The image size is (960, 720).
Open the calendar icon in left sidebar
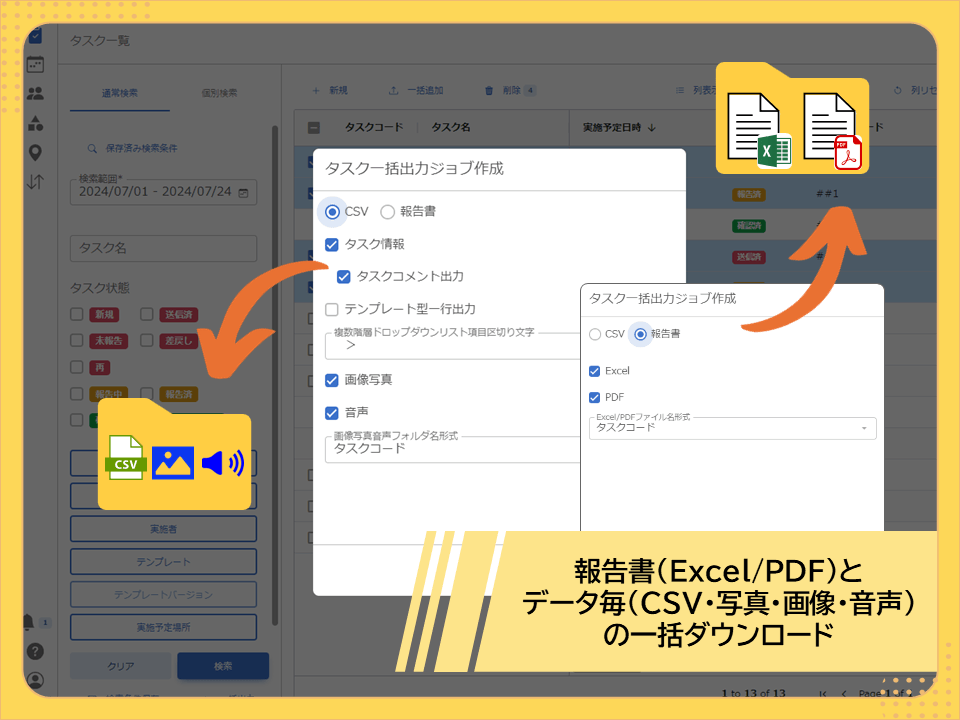36,65
